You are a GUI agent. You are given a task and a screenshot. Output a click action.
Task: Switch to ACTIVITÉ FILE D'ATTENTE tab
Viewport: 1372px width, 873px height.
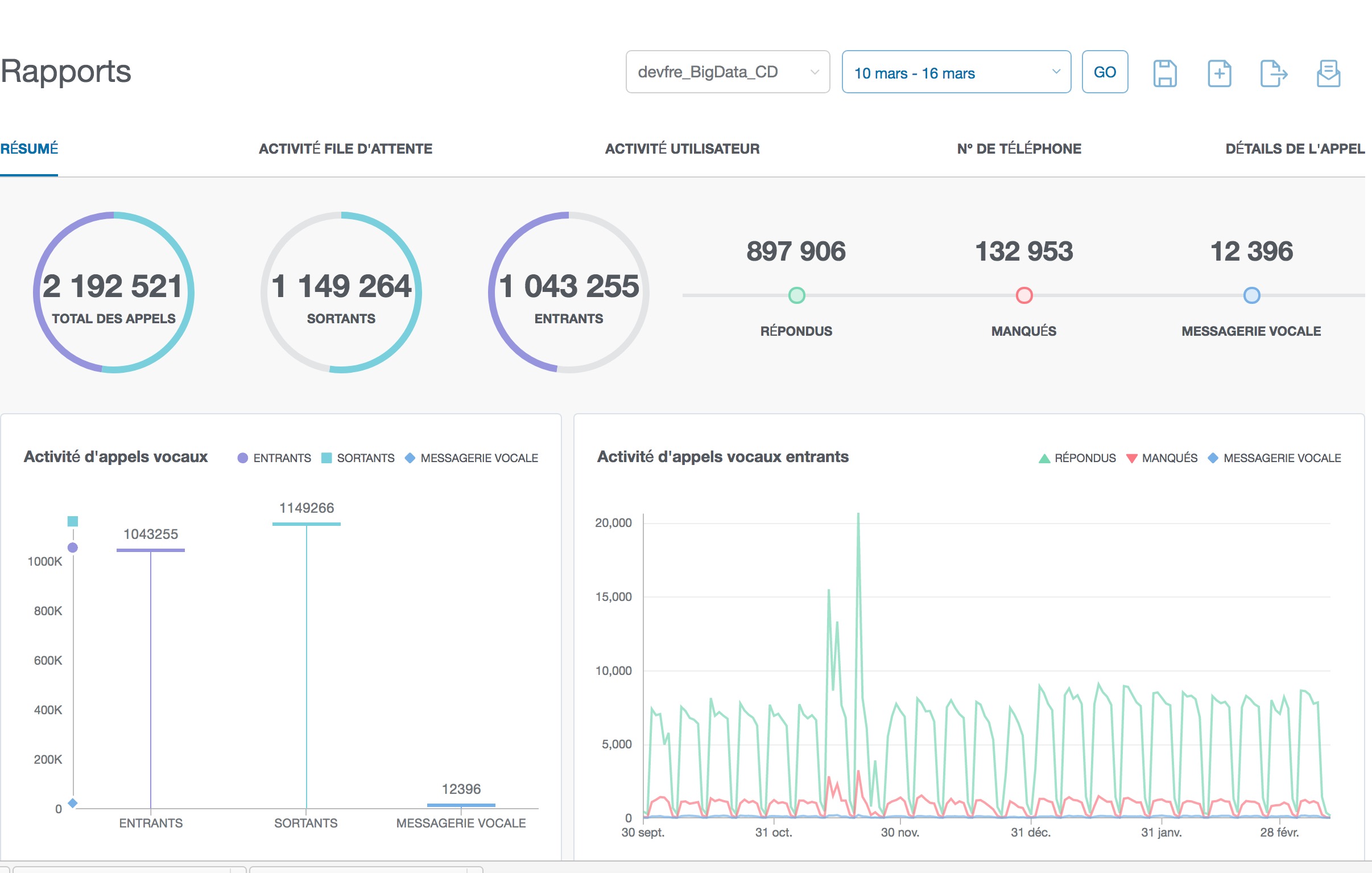click(x=345, y=149)
